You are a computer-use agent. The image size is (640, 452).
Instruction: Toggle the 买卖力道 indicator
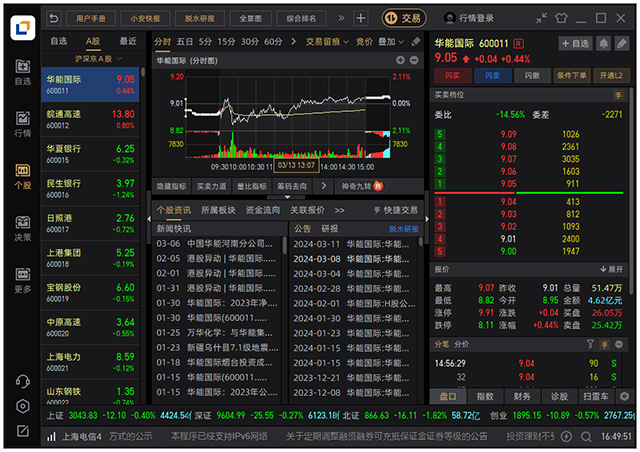coord(211,186)
